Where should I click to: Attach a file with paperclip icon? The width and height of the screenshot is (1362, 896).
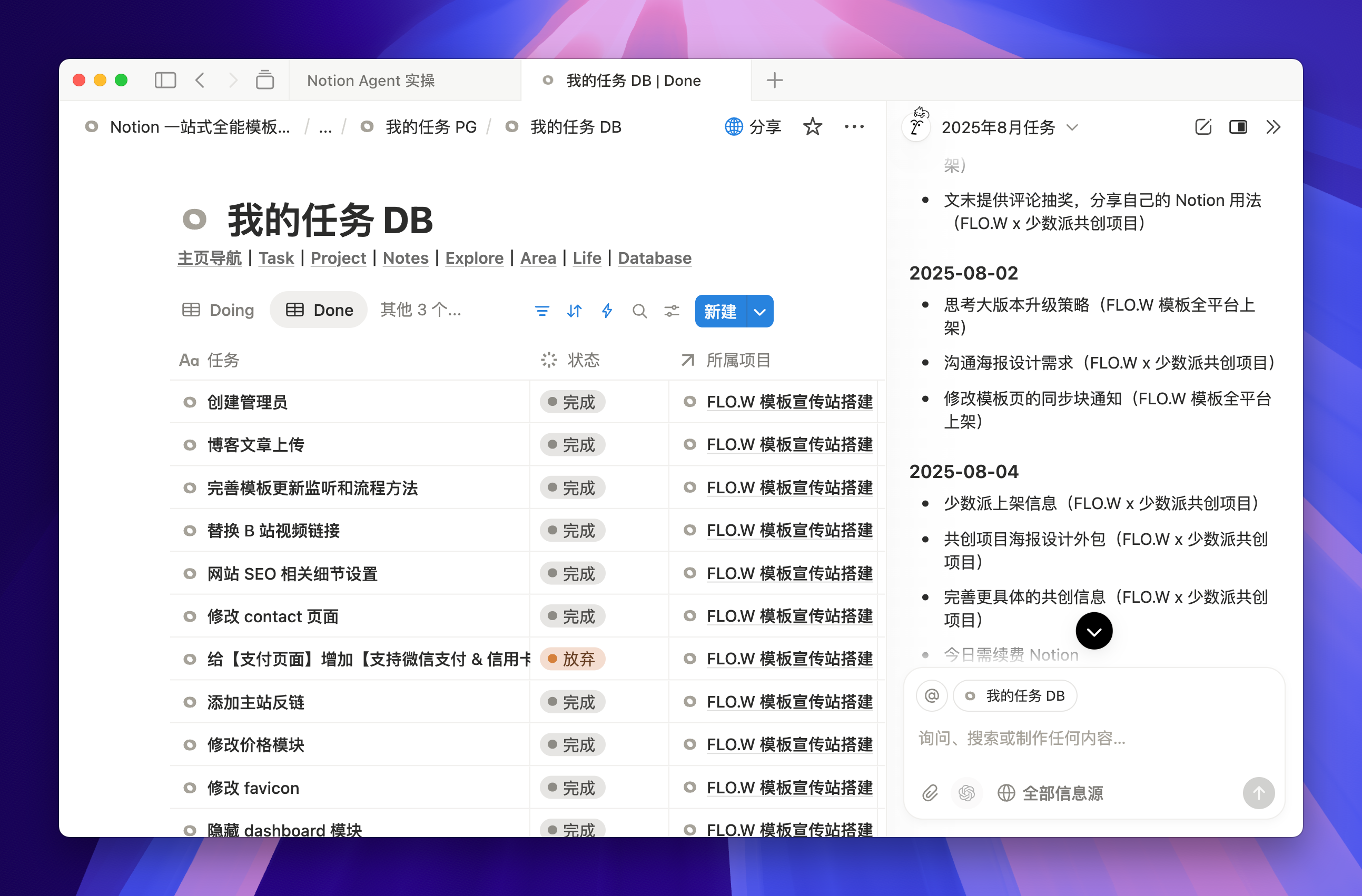pos(930,793)
